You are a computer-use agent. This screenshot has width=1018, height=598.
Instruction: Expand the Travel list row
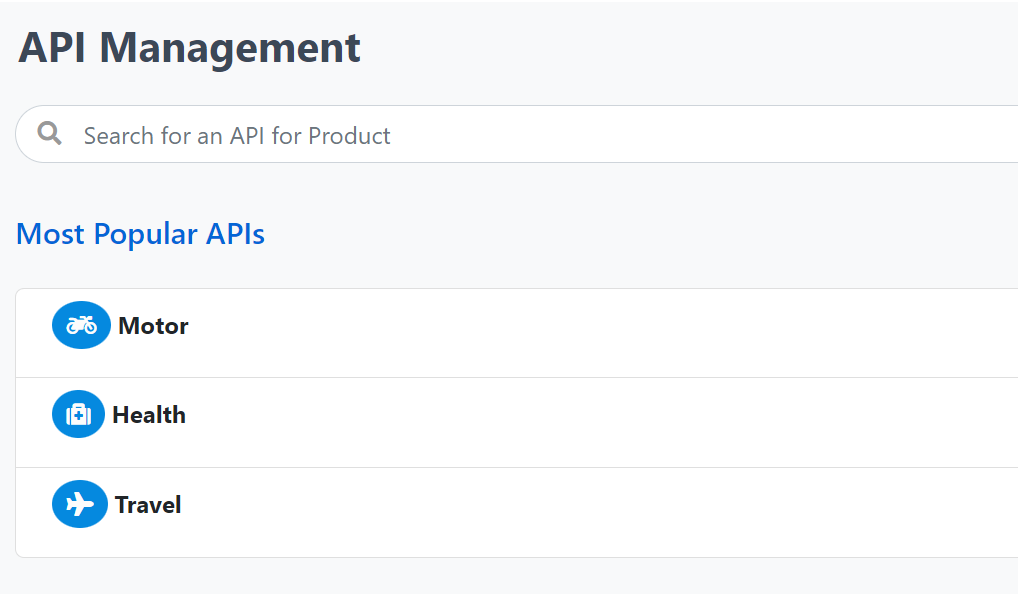coord(517,512)
